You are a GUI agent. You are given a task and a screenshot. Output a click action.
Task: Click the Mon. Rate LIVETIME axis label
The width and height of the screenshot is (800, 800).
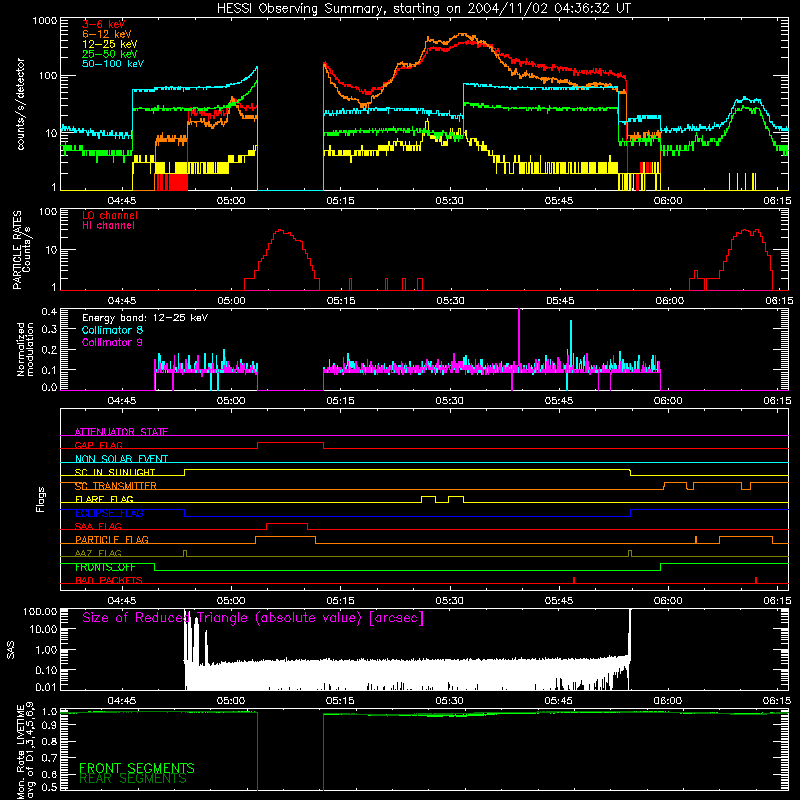point(25,751)
